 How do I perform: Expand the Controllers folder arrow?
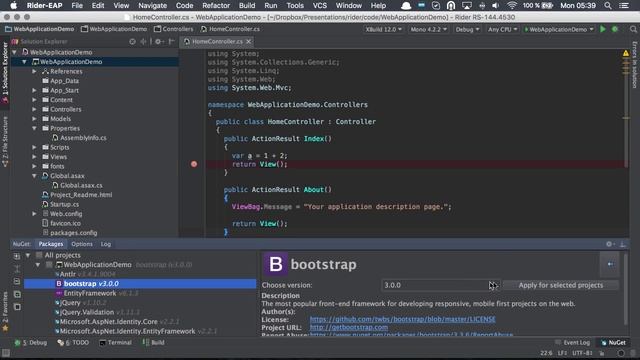[35, 109]
